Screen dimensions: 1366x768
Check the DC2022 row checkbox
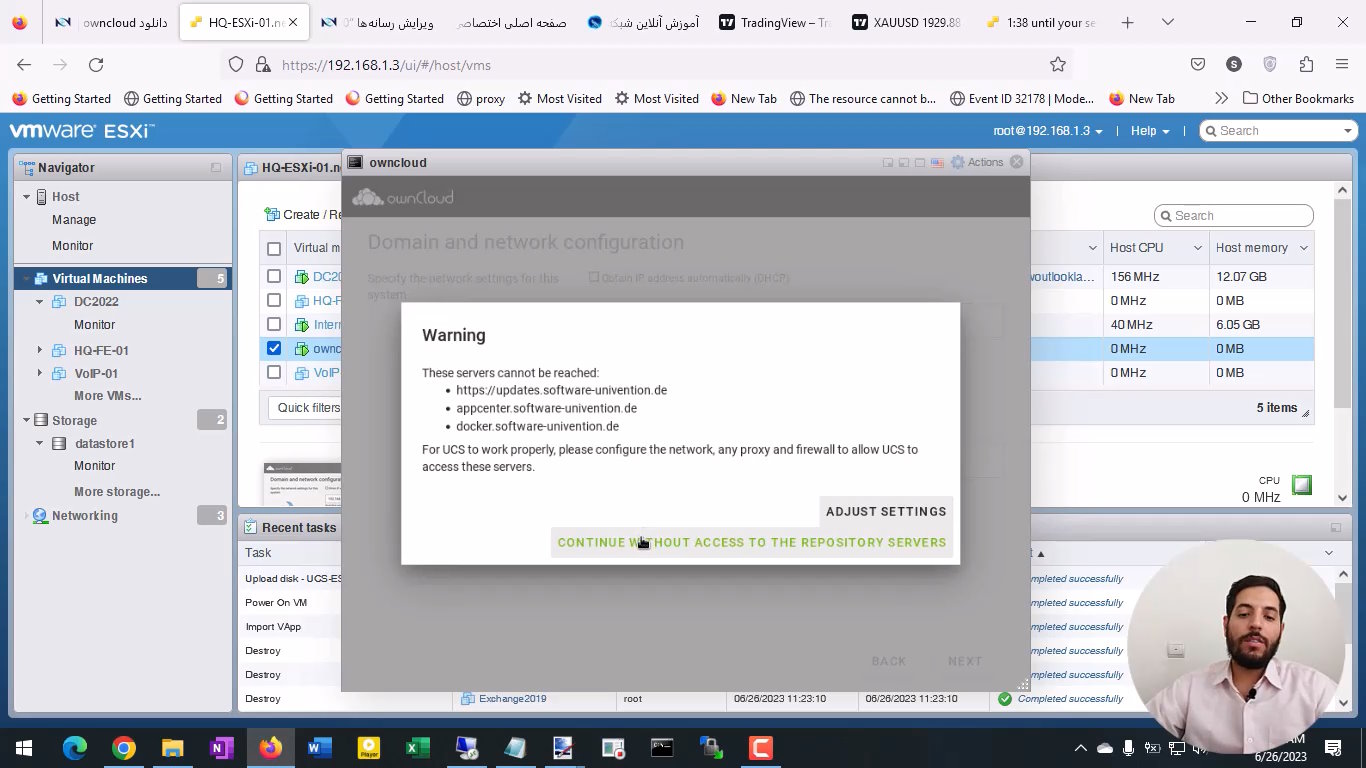tap(274, 276)
